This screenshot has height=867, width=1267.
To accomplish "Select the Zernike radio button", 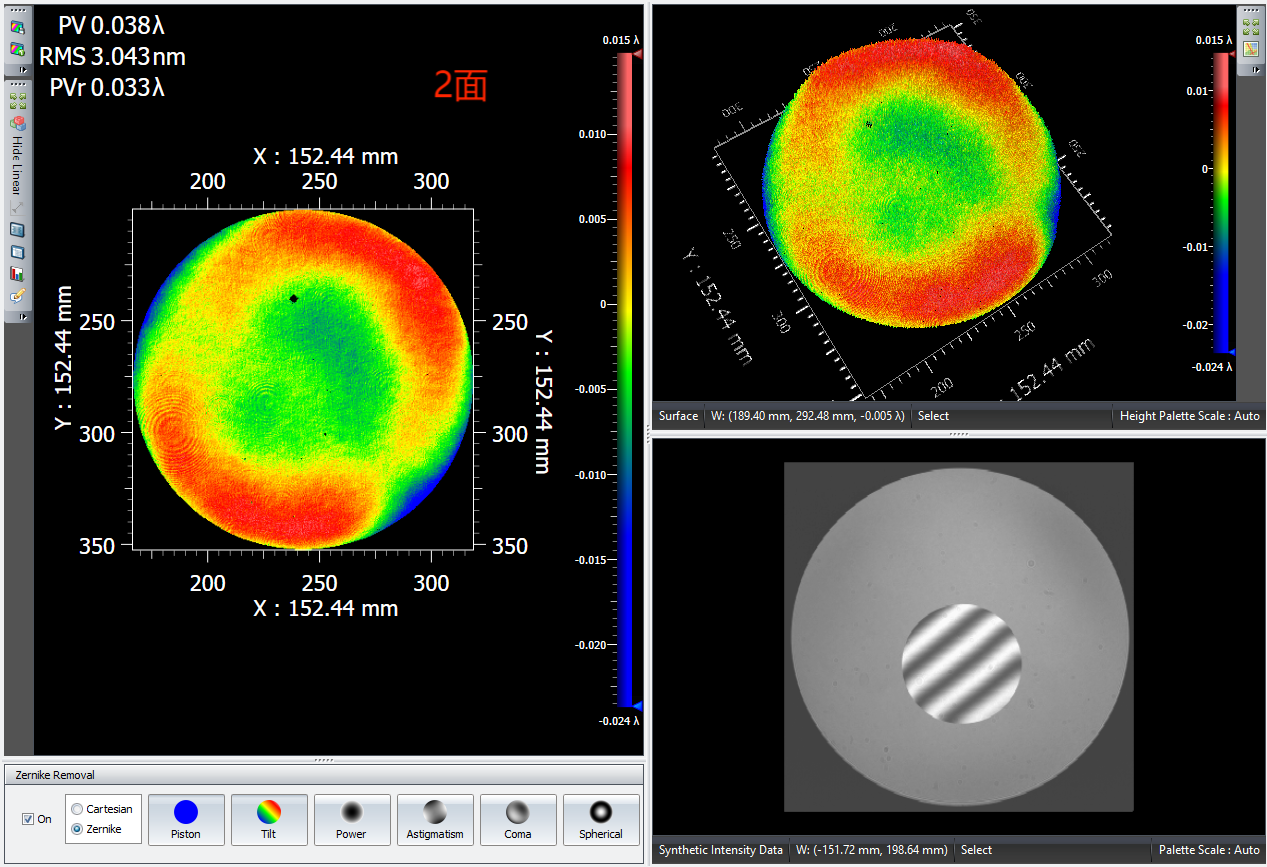I will click(78, 829).
